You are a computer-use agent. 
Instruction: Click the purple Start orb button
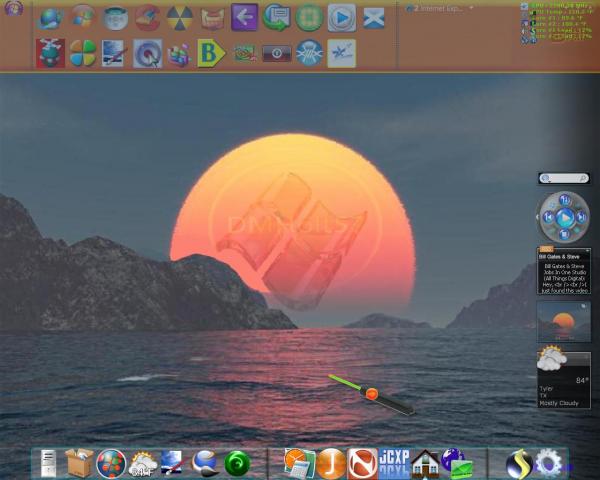point(14,8)
